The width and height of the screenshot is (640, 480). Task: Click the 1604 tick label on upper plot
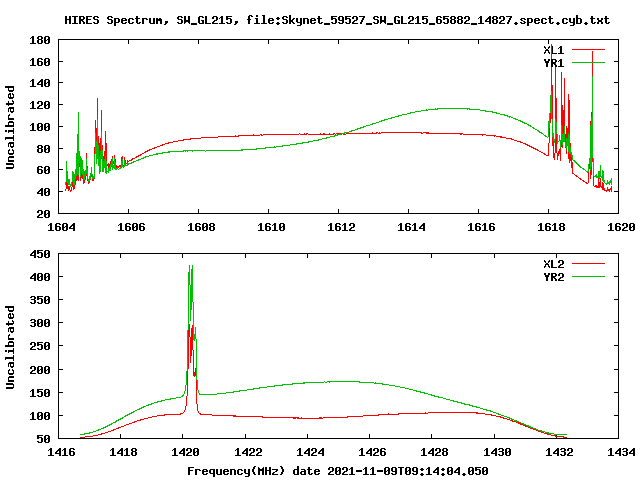point(61,227)
